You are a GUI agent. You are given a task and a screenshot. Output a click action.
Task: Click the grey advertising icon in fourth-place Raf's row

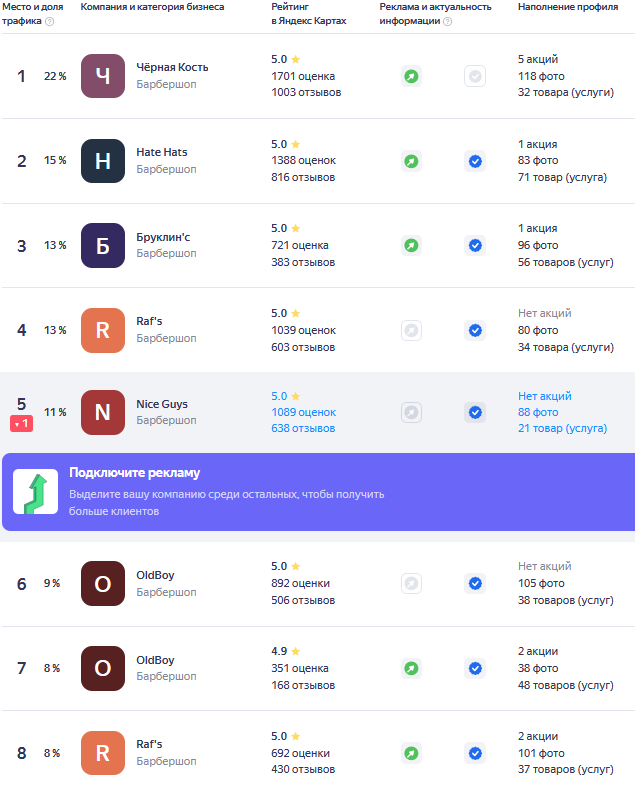tap(410, 330)
